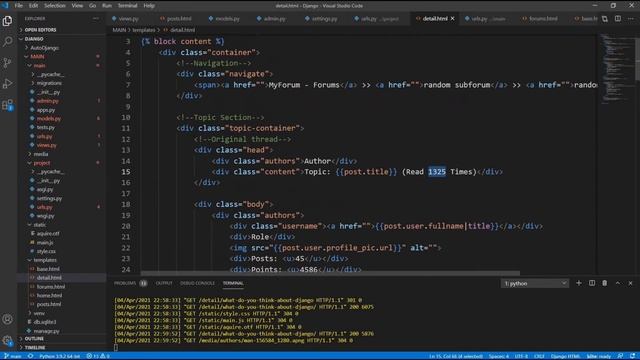
Task: Open the File menu
Action: point(18,6)
